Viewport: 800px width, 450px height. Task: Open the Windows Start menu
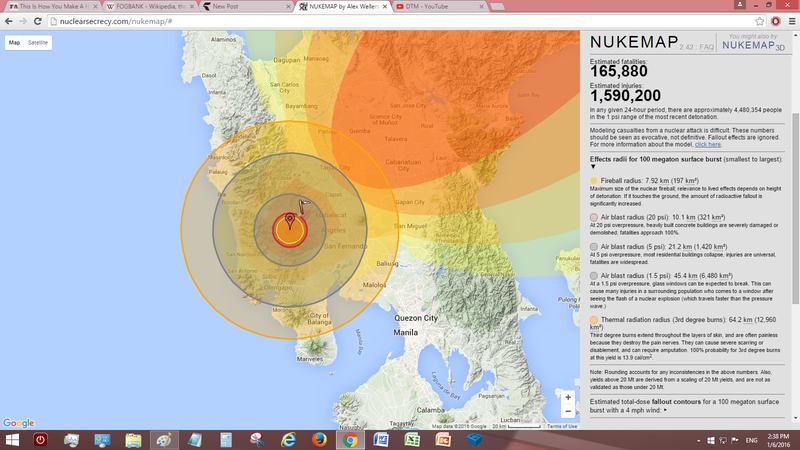(12, 440)
